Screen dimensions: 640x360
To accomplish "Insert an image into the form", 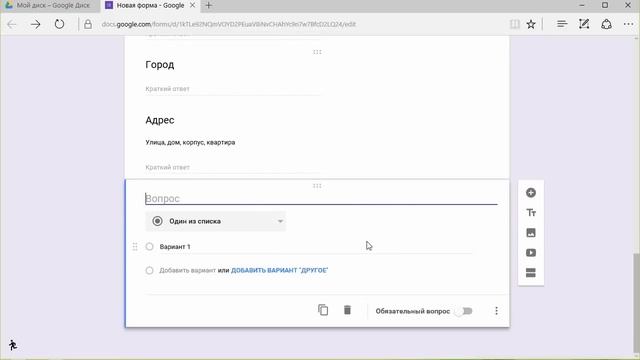I will click(x=531, y=233).
